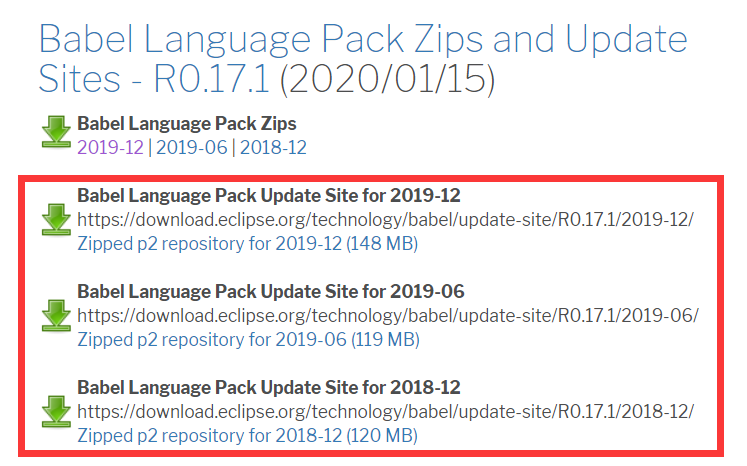
Task: Select the "Update Site for 2018-12" bold title
Action: coord(269,387)
